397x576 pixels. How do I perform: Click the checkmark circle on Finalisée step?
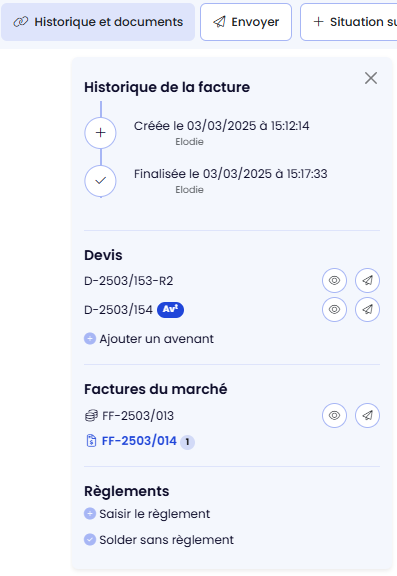click(x=101, y=181)
